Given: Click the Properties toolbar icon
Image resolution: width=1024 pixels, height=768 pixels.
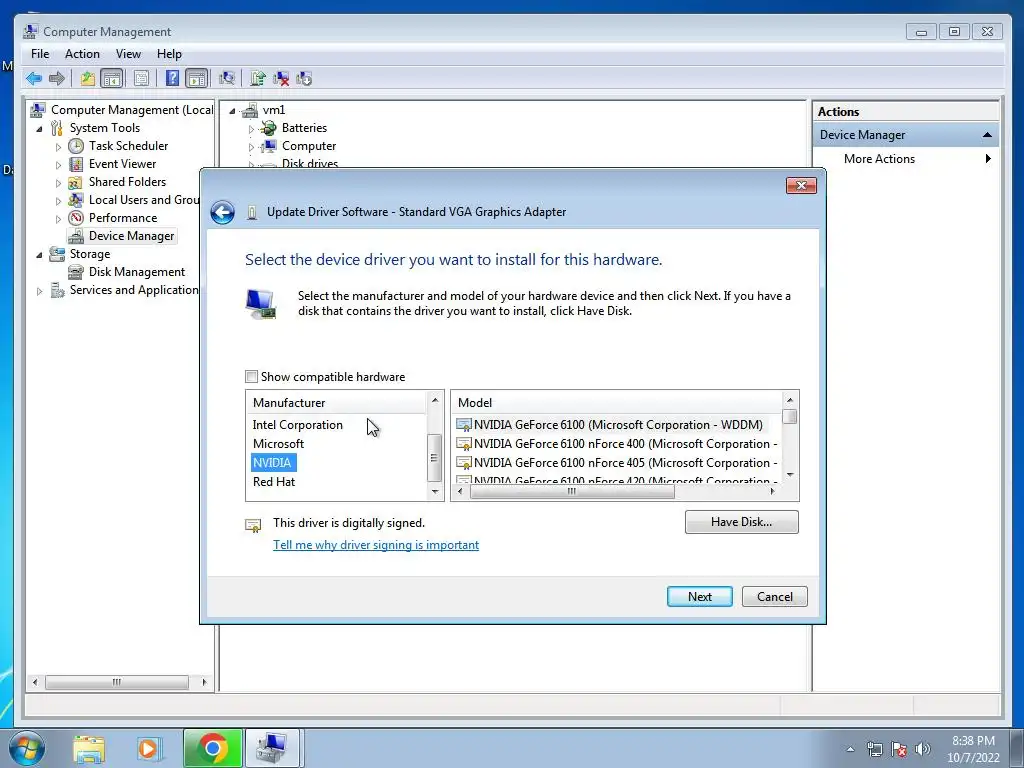Looking at the screenshot, I should [x=141, y=79].
